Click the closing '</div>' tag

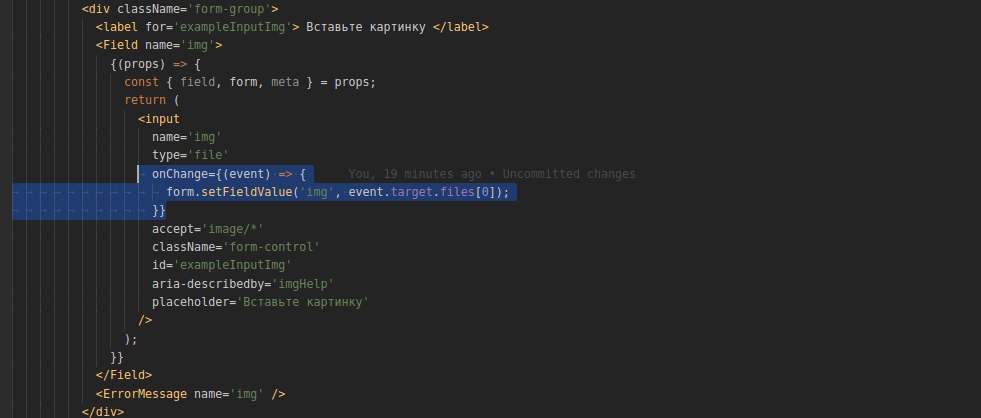pyautogui.click(x=103, y=412)
